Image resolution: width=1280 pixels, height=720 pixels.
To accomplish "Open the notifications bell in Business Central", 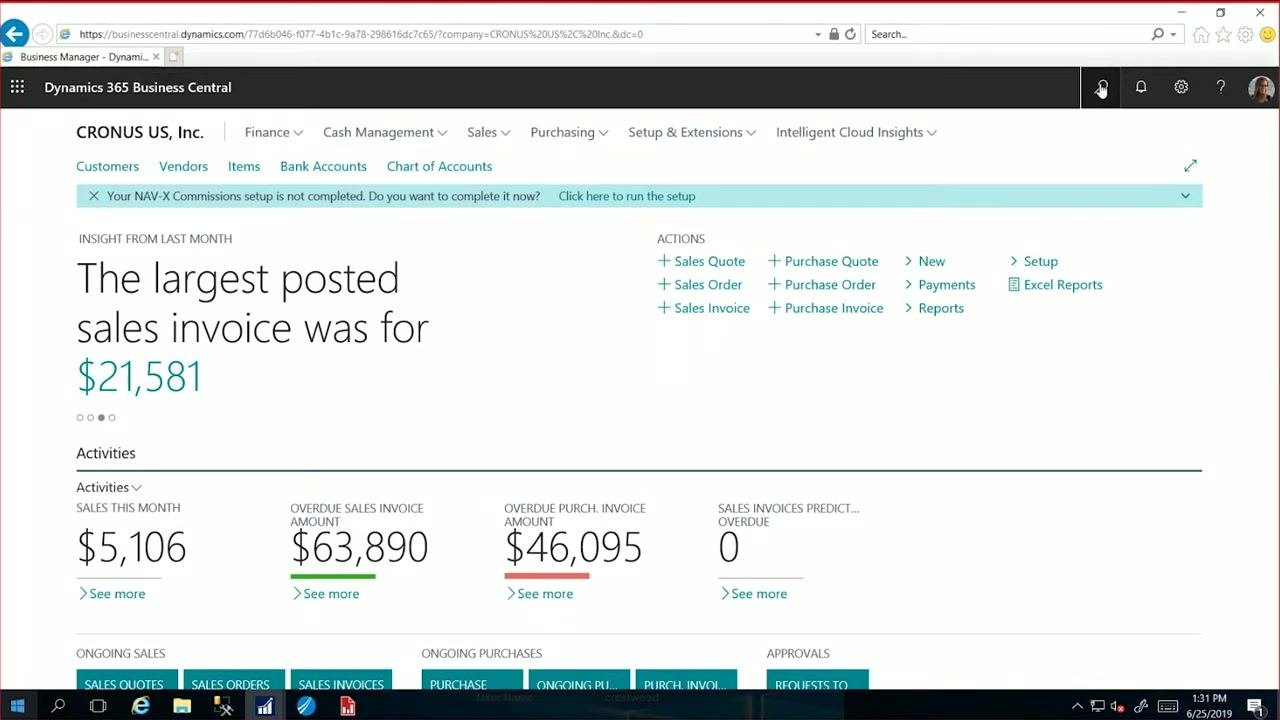I will [x=1141, y=87].
